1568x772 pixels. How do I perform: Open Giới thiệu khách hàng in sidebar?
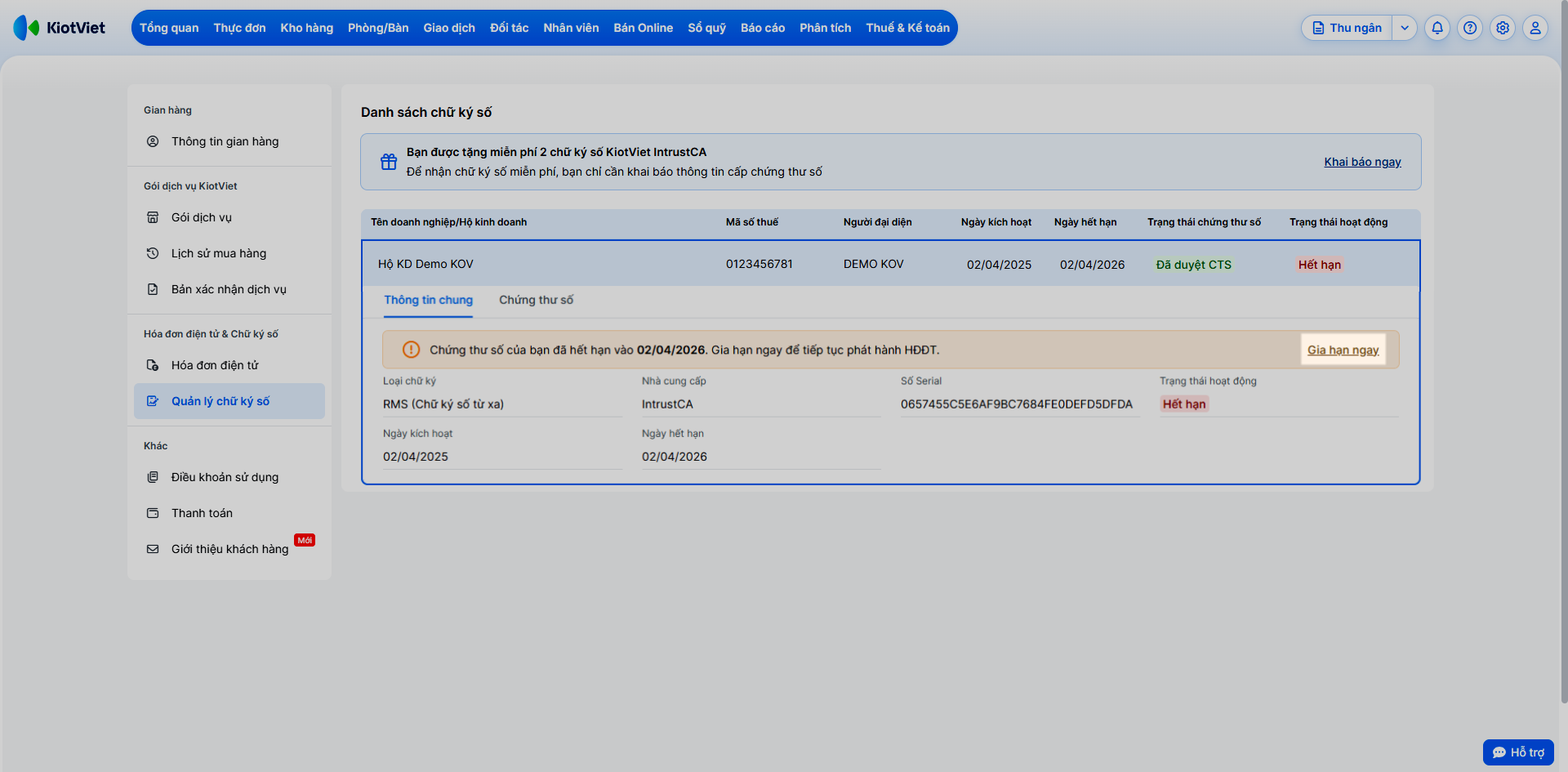coord(229,549)
